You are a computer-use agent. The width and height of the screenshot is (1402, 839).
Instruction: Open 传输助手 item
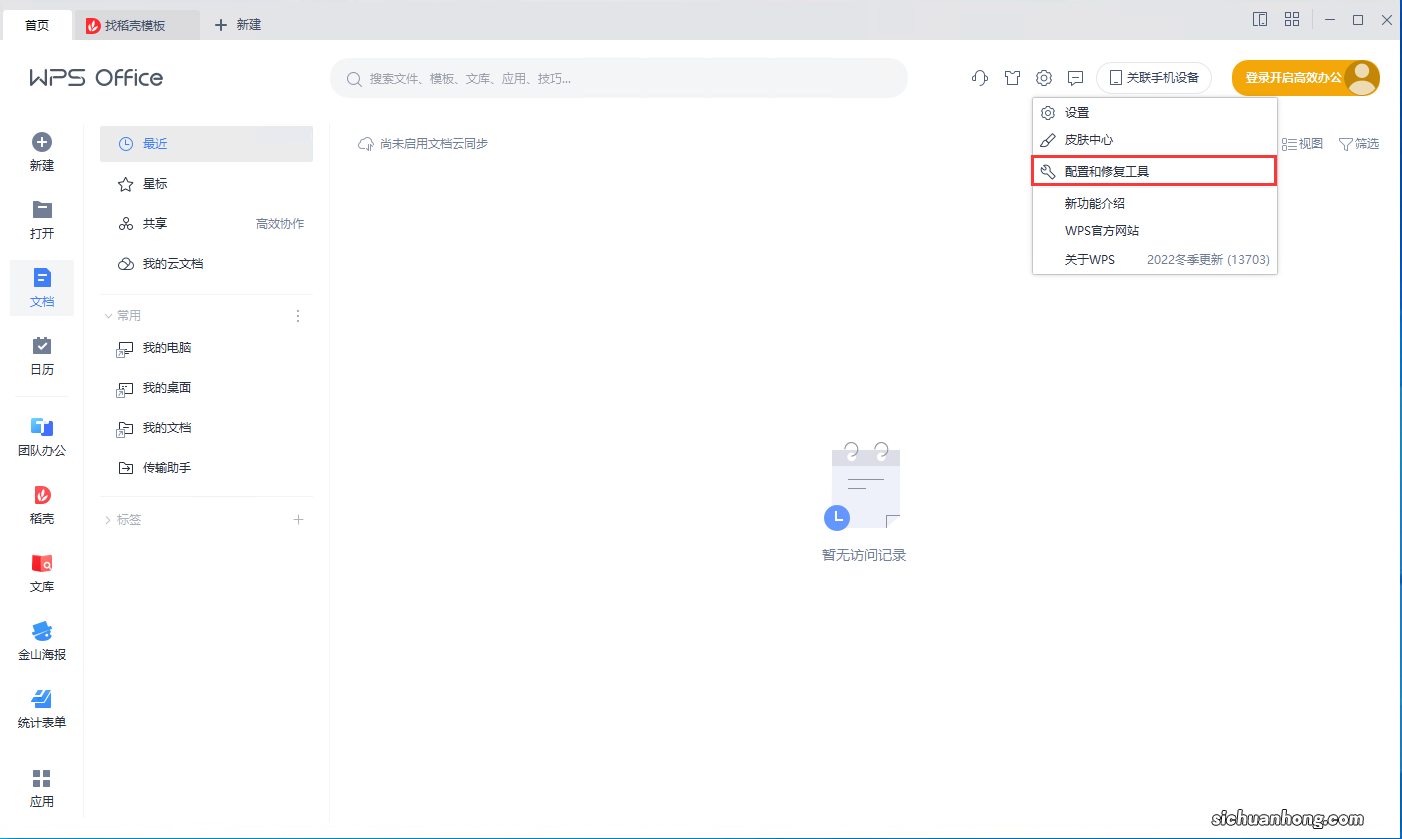click(206, 468)
